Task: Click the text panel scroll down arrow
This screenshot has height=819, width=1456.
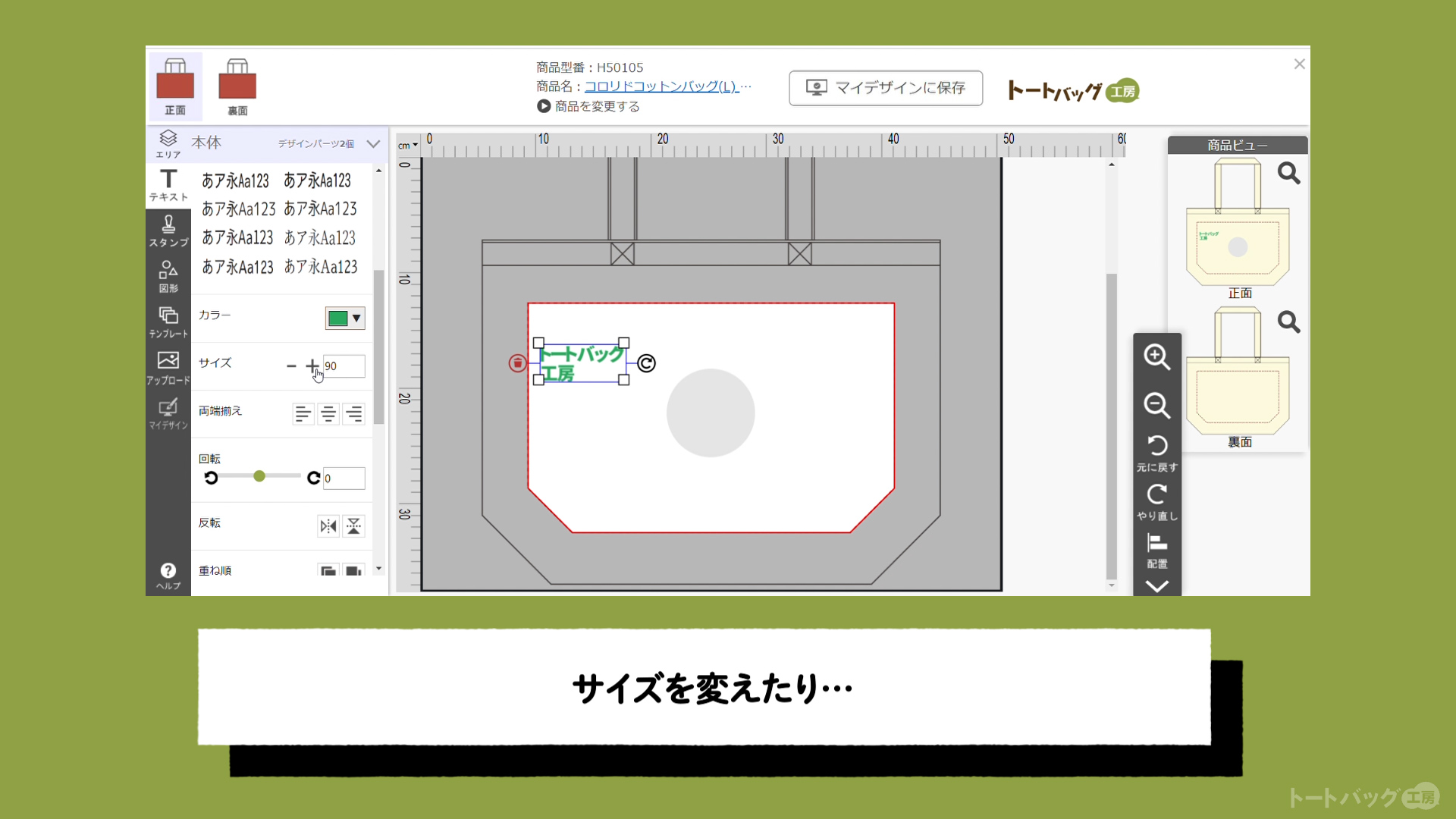Action: tap(378, 569)
